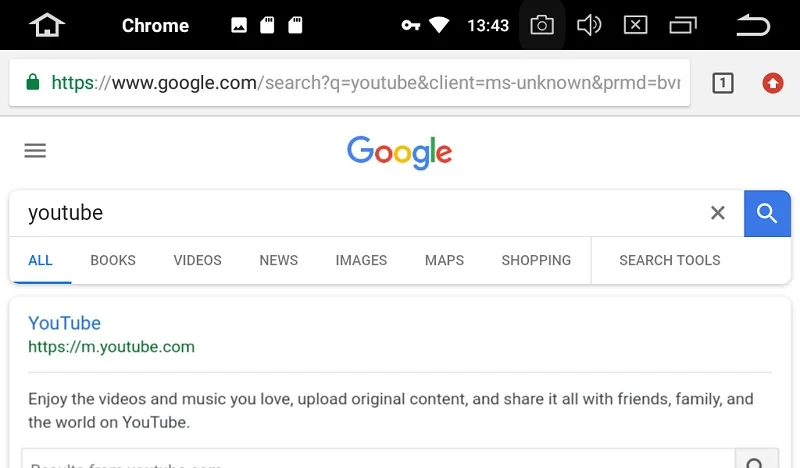The image size is (800, 468).
Task: Click the blue search magnifier button
Action: [x=767, y=213]
